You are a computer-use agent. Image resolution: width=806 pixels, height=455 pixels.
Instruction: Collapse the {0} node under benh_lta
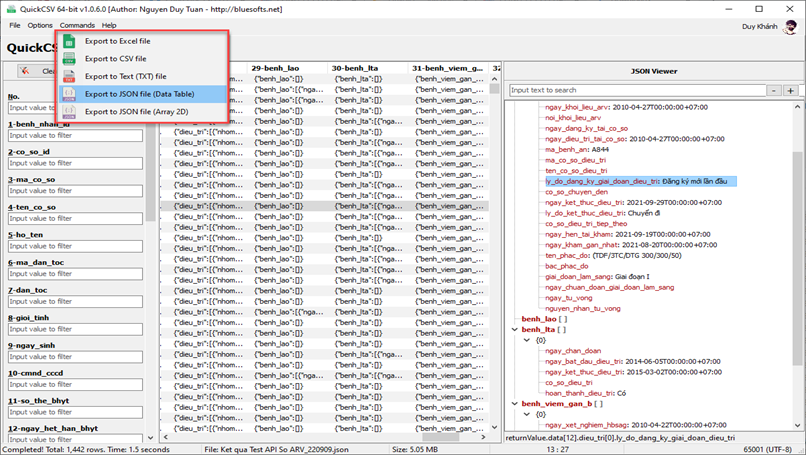tap(527, 340)
